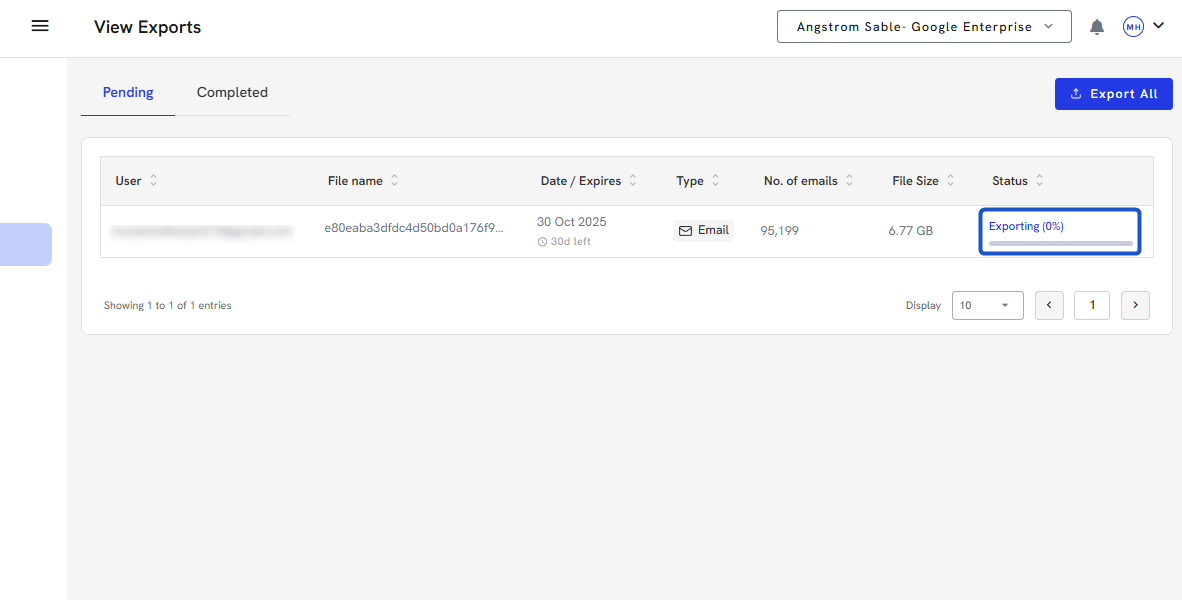Sort table by Status column

pyautogui.click(x=1039, y=181)
